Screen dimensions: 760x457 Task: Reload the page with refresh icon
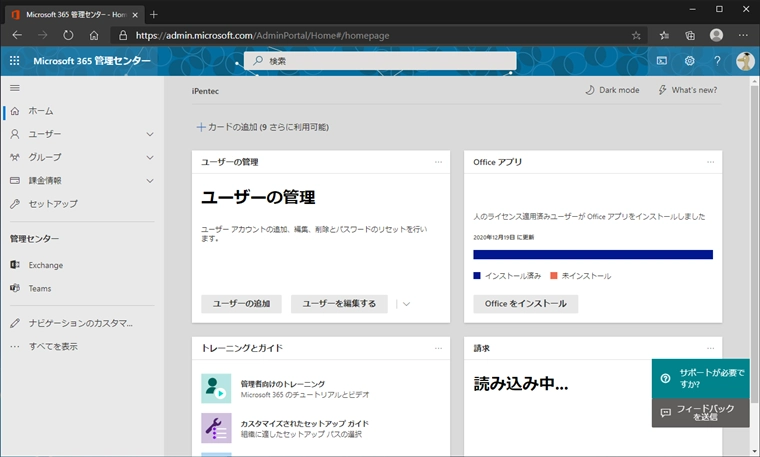pos(68,35)
